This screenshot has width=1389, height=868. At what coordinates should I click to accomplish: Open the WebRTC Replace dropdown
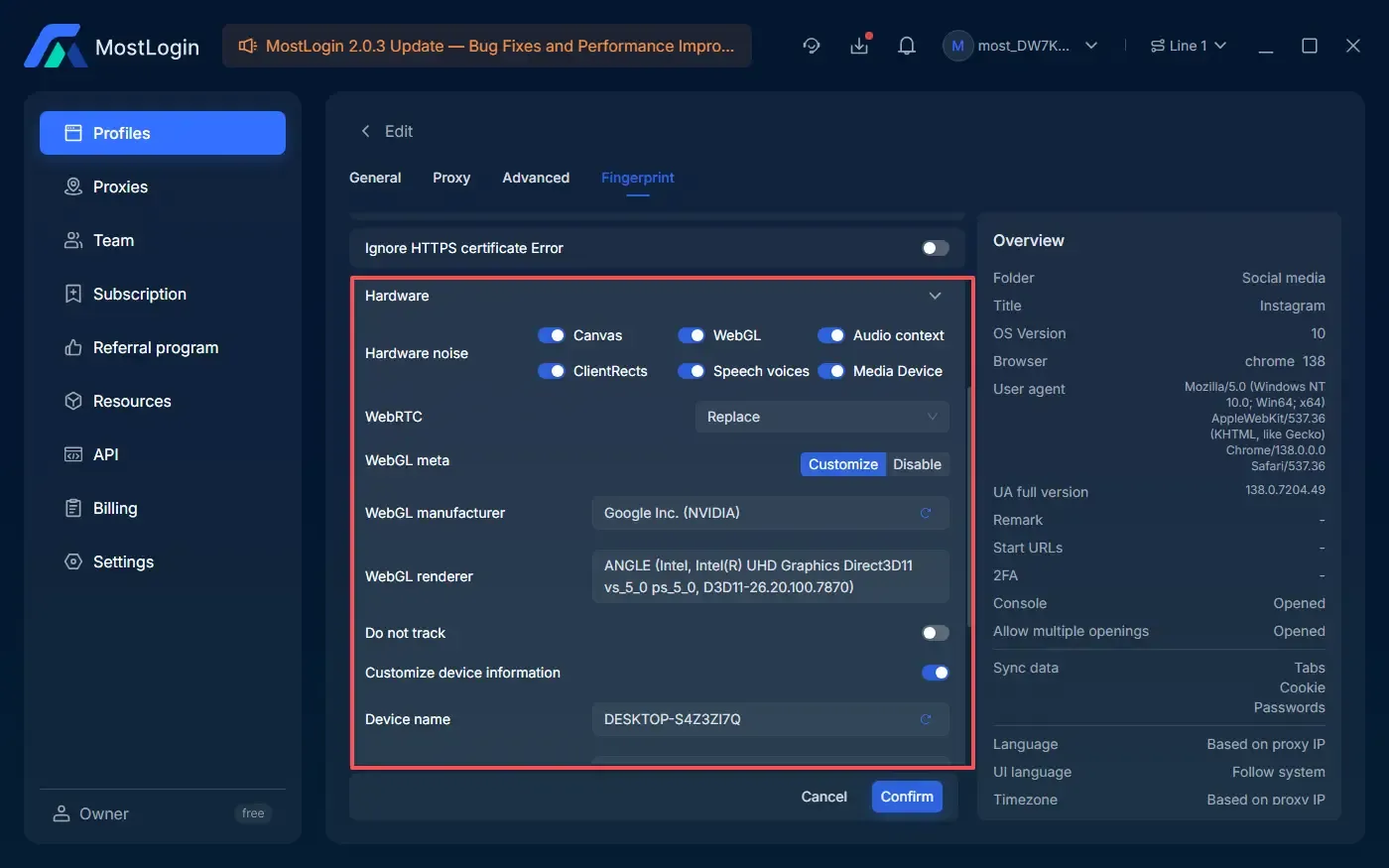(x=822, y=417)
